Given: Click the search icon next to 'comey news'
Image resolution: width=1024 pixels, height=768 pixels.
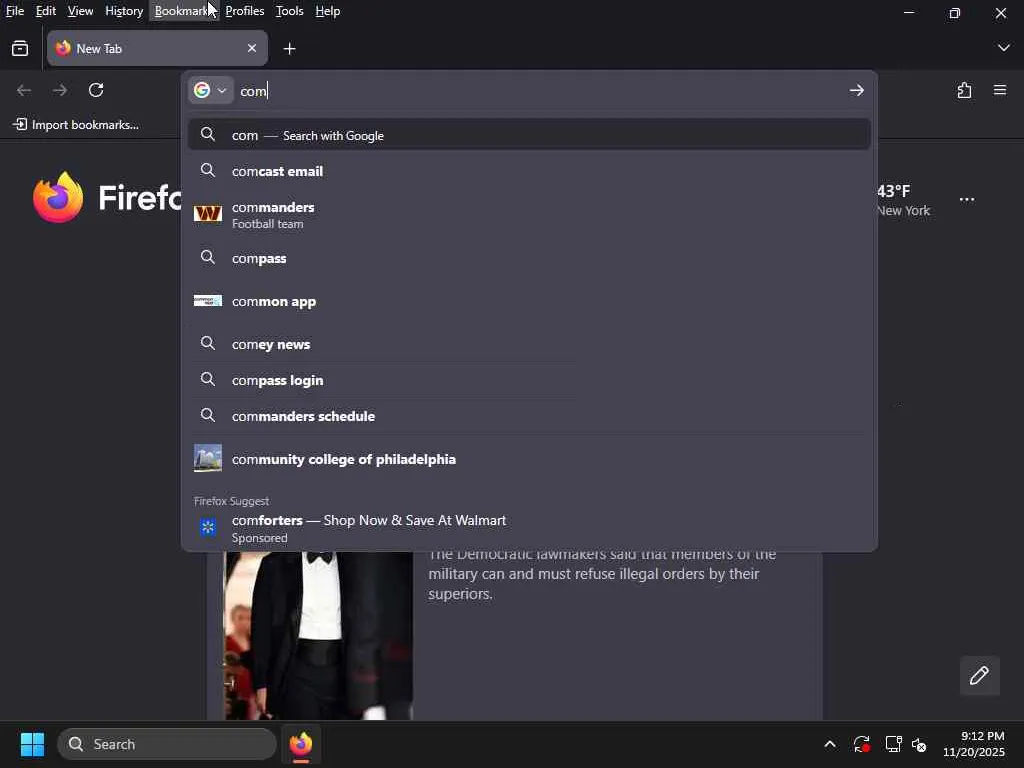Looking at the screenshot, I should click(x=208, y=344).
